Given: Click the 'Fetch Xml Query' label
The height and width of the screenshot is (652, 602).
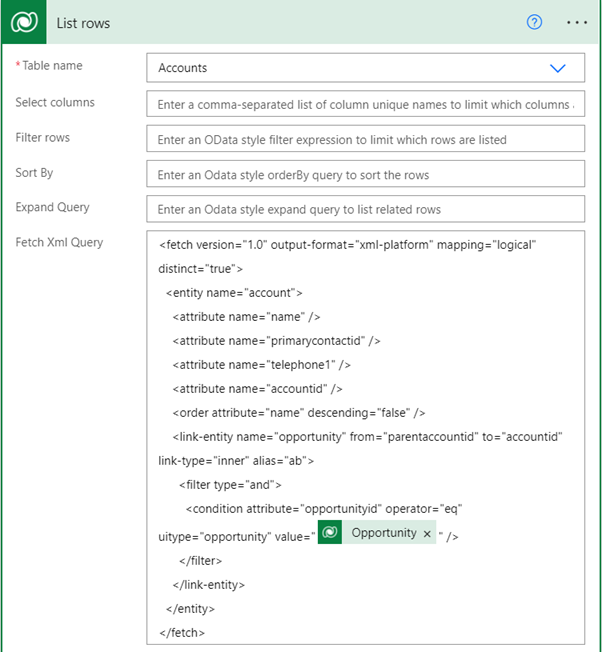Looking at the screenshot, I should pos(59,242).
